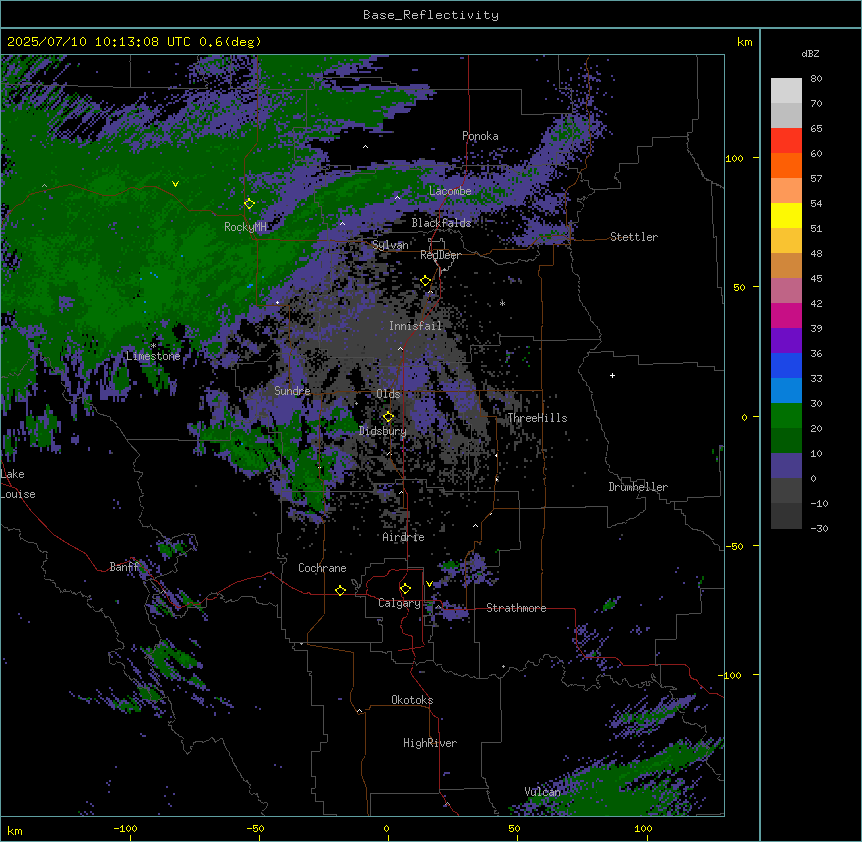Click the Olds town label
This screenshot has width=862, height=842.
tap(388, 394)
